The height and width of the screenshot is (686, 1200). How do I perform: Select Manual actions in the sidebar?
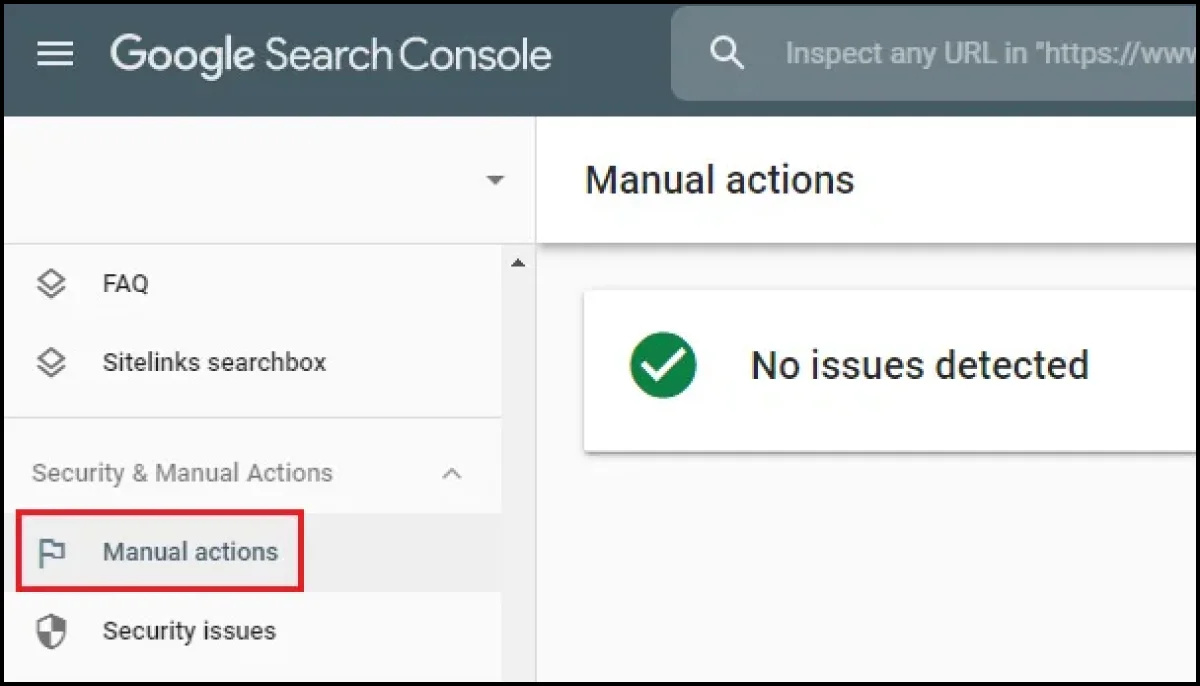190,552
